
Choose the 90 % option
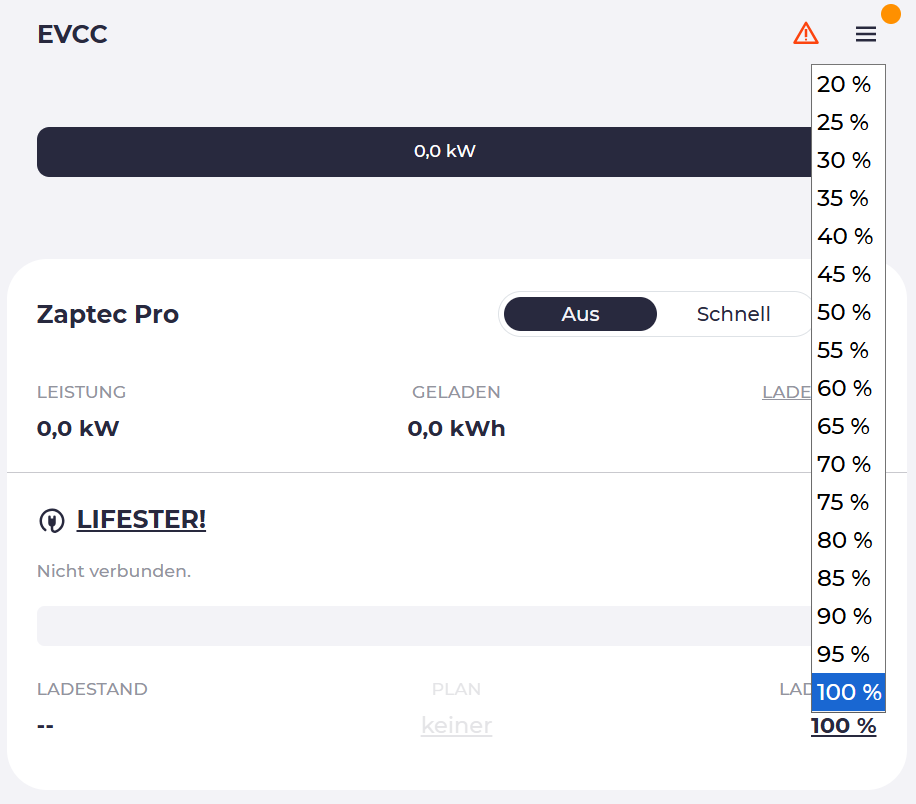(x=845, y=617)
